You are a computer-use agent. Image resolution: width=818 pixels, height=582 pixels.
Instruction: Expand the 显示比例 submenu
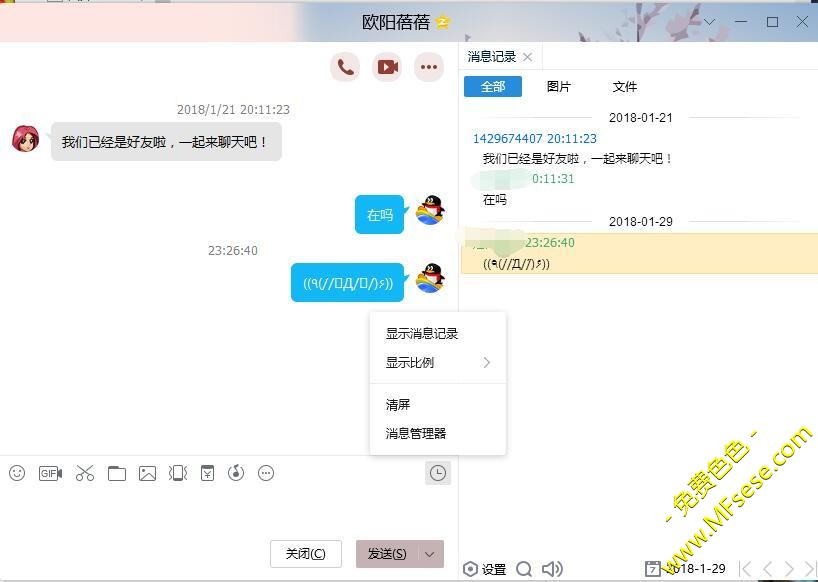tap(486, 362)
